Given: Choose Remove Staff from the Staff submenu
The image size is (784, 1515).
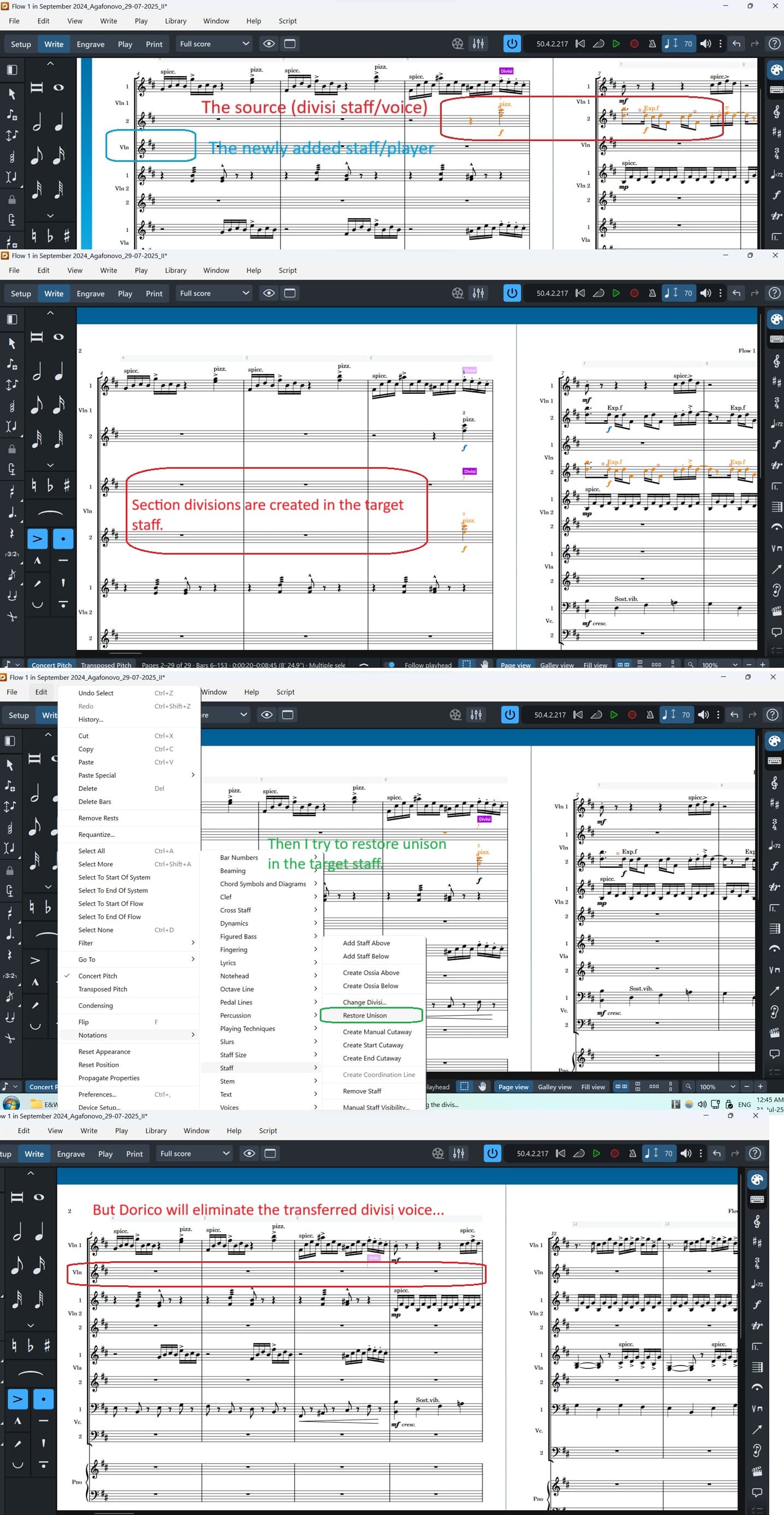Looking at the screenshot, I should 362,1091.
